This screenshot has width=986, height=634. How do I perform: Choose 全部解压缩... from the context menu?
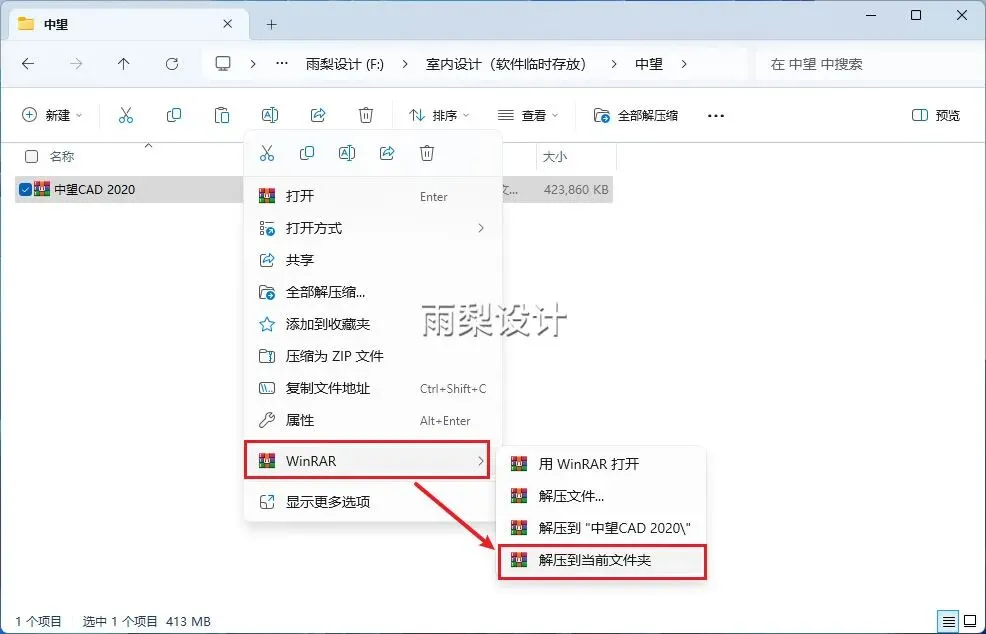[372, 292]
